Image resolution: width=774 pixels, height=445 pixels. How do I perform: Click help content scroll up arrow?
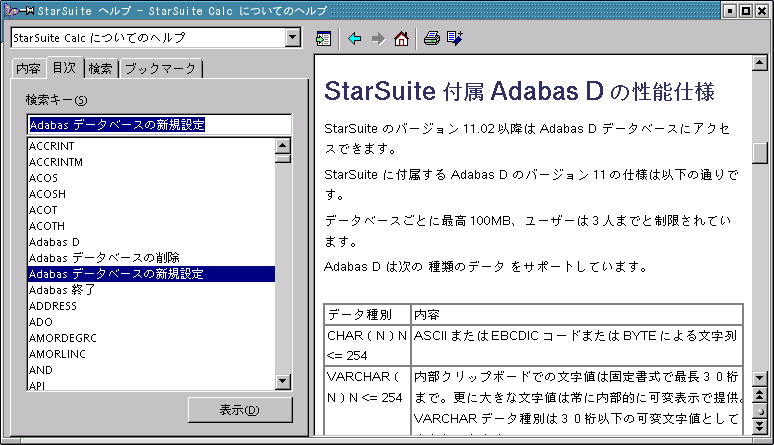point(759,63)
